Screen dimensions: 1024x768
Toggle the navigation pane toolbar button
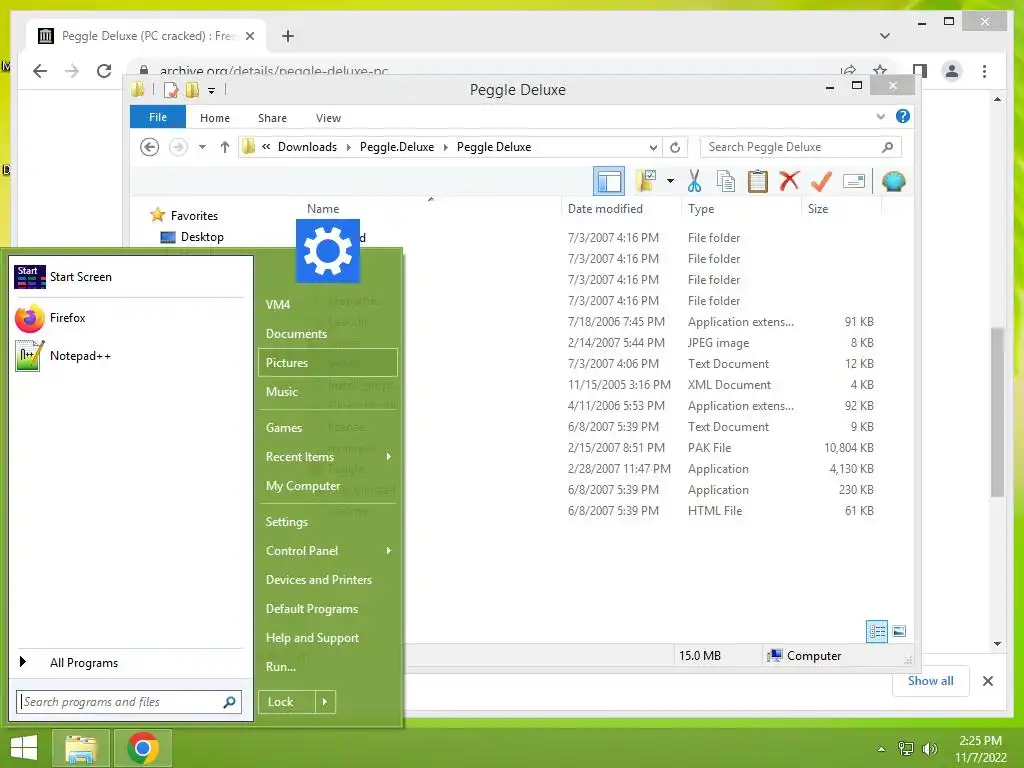point(609,181)
